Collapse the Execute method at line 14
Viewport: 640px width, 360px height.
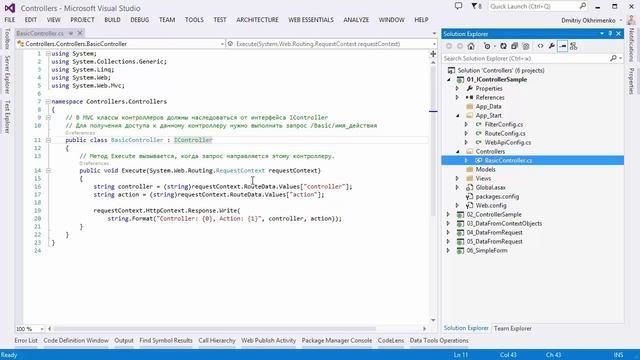(48, 171)
